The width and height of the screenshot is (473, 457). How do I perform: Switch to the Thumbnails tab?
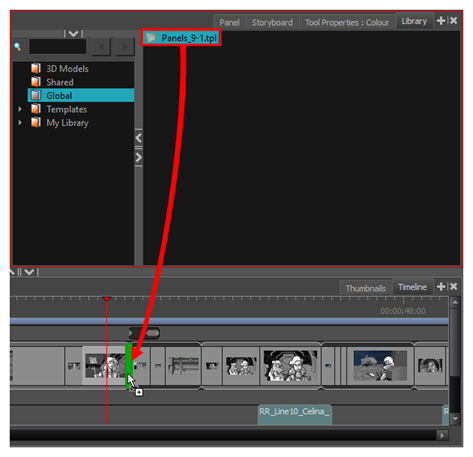point(365,288)
